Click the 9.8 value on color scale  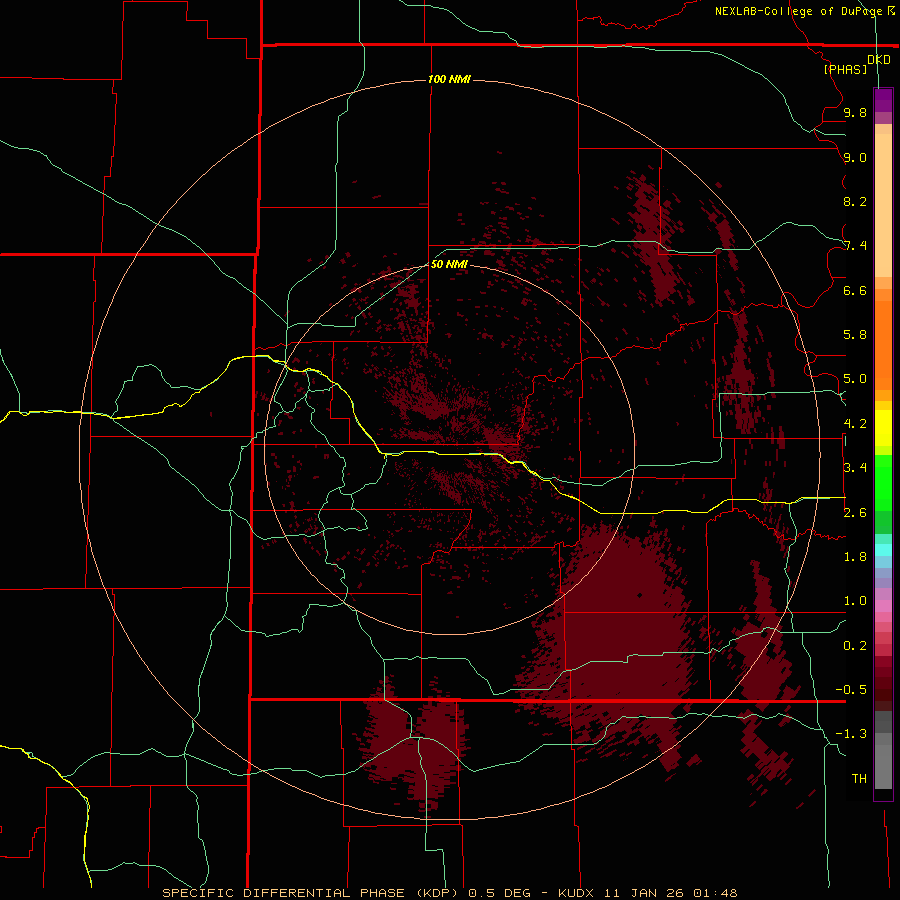pos(855,112)
